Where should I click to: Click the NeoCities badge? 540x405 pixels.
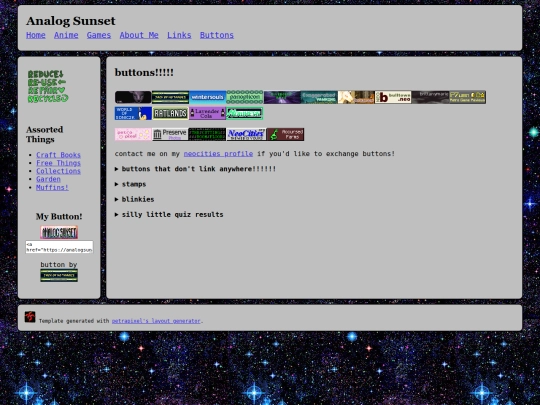click(x=246, y=134)
